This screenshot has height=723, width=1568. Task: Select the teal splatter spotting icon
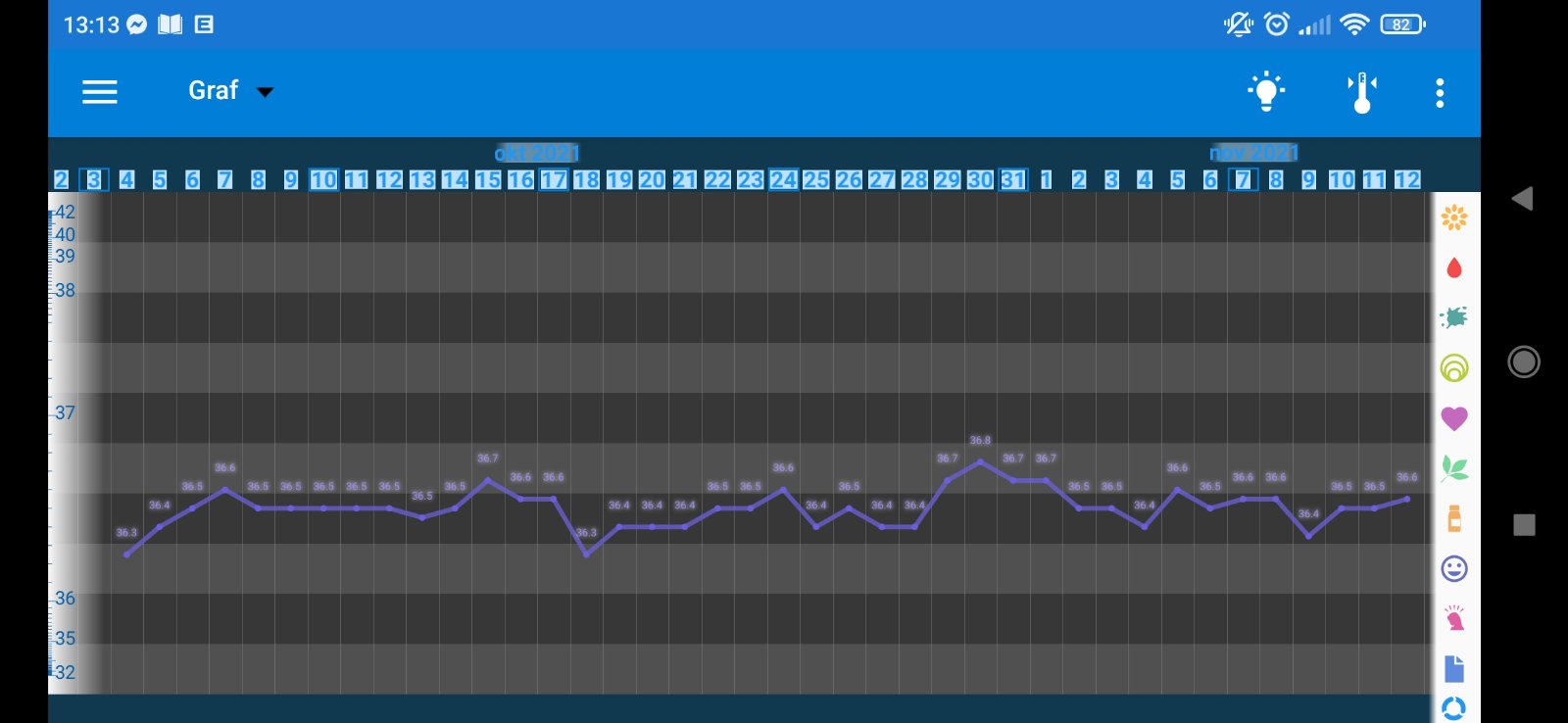[x=1454, y=317]
